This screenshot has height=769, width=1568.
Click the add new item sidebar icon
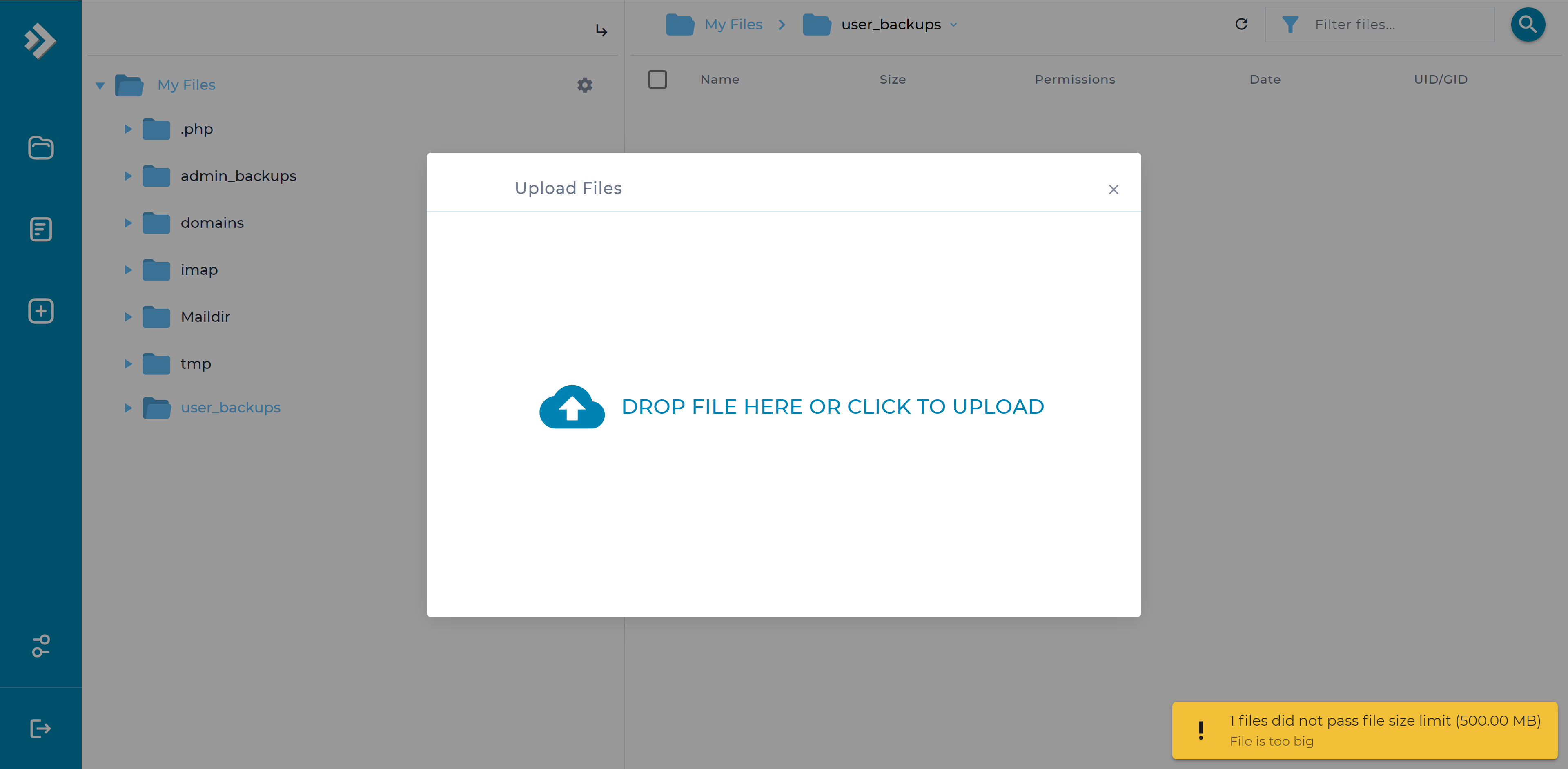point(41,311)
